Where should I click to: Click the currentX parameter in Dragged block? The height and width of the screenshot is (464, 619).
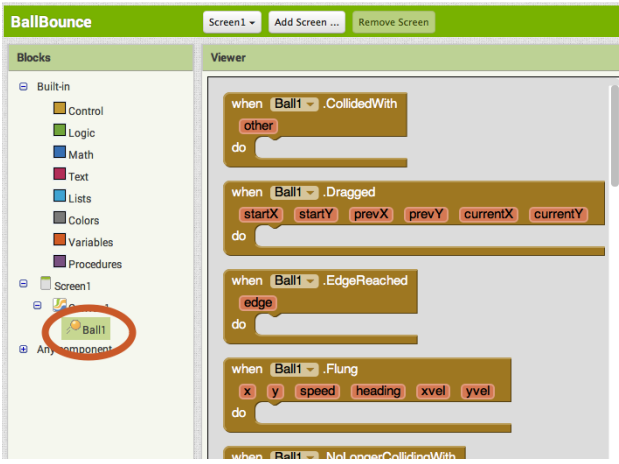490,214
